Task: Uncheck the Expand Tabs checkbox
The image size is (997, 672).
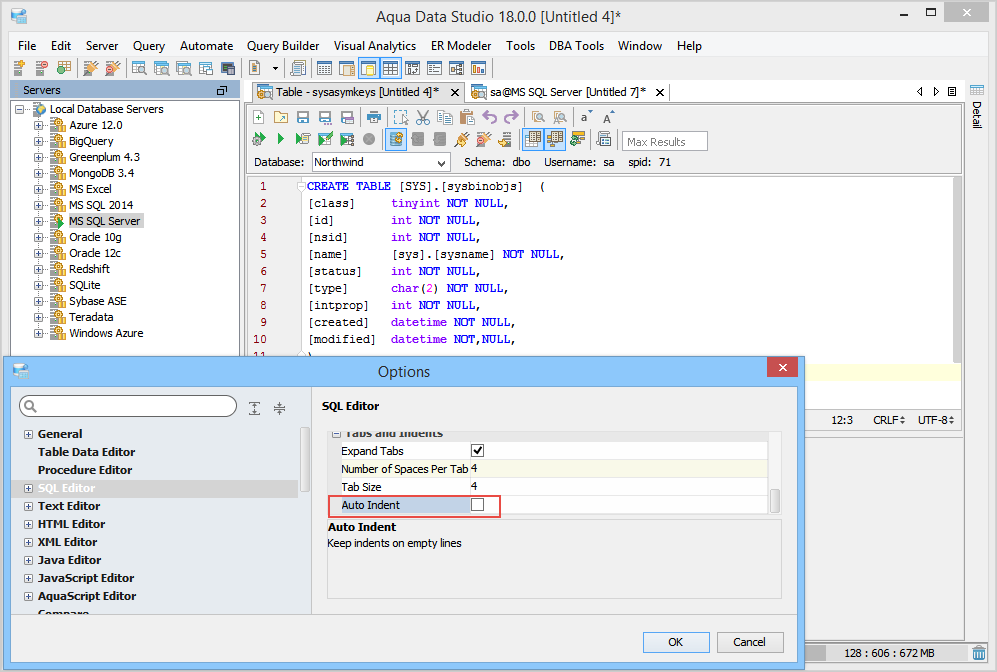Action: [478, 451]
